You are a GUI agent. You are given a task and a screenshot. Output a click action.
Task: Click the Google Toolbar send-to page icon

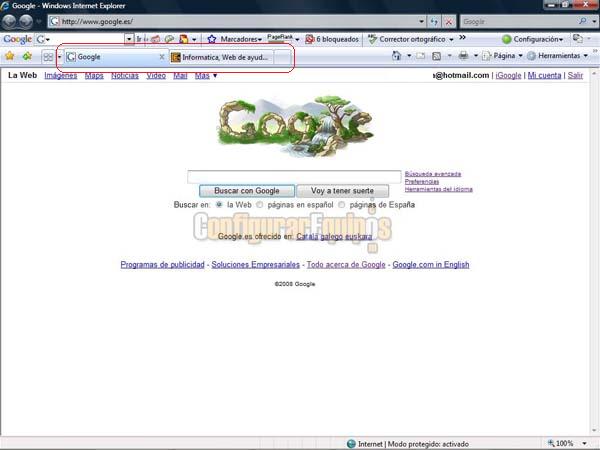[184, 39]
